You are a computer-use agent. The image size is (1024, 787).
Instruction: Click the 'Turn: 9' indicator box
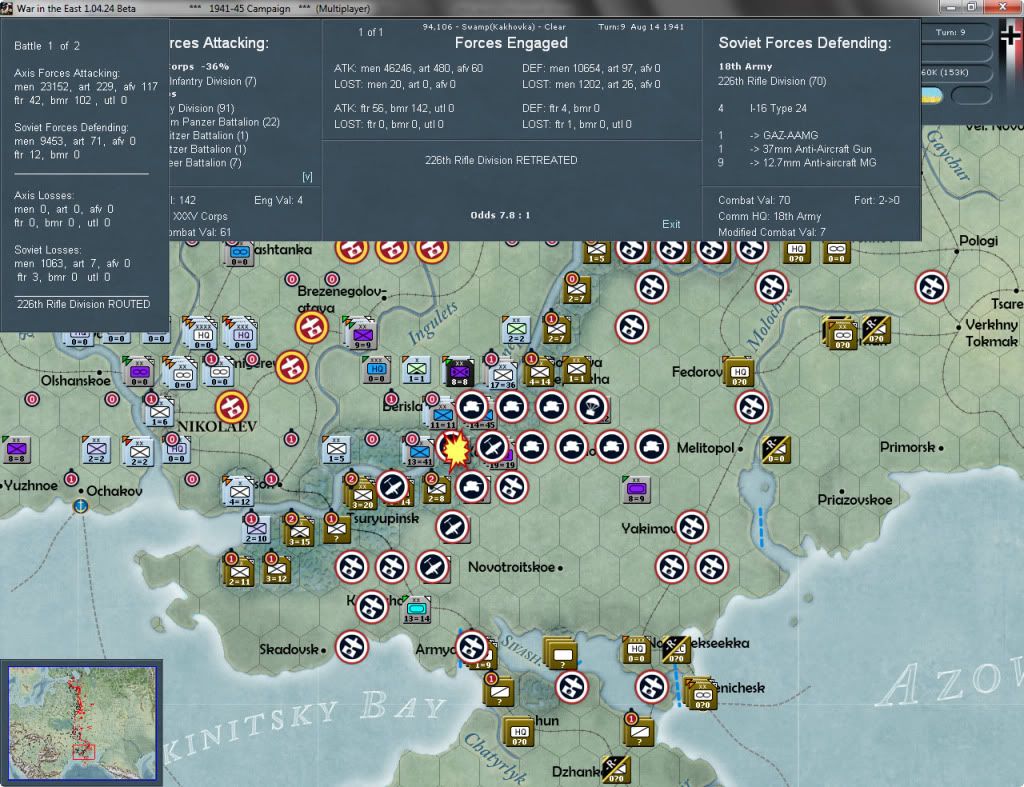pyautogui.click(x=950, y=32)
